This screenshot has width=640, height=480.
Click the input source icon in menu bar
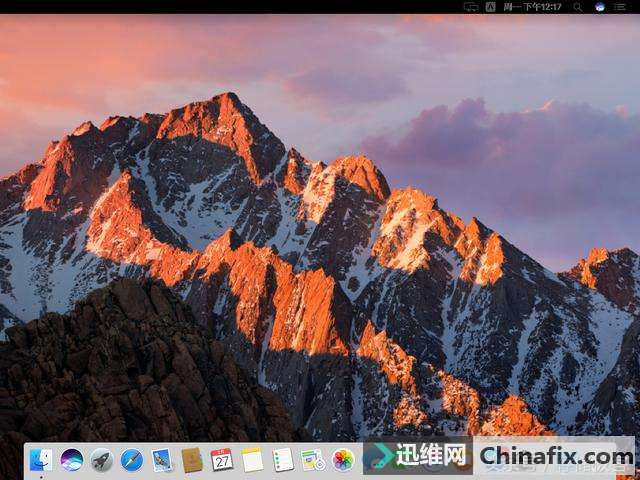(491, 7)
